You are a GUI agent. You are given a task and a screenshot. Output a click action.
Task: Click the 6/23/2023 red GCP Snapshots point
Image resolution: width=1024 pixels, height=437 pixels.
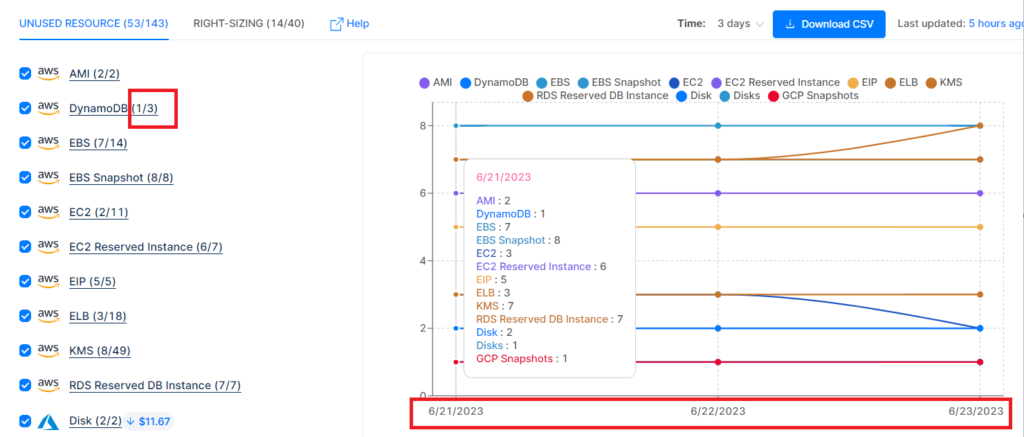click(x=980, y=362)
